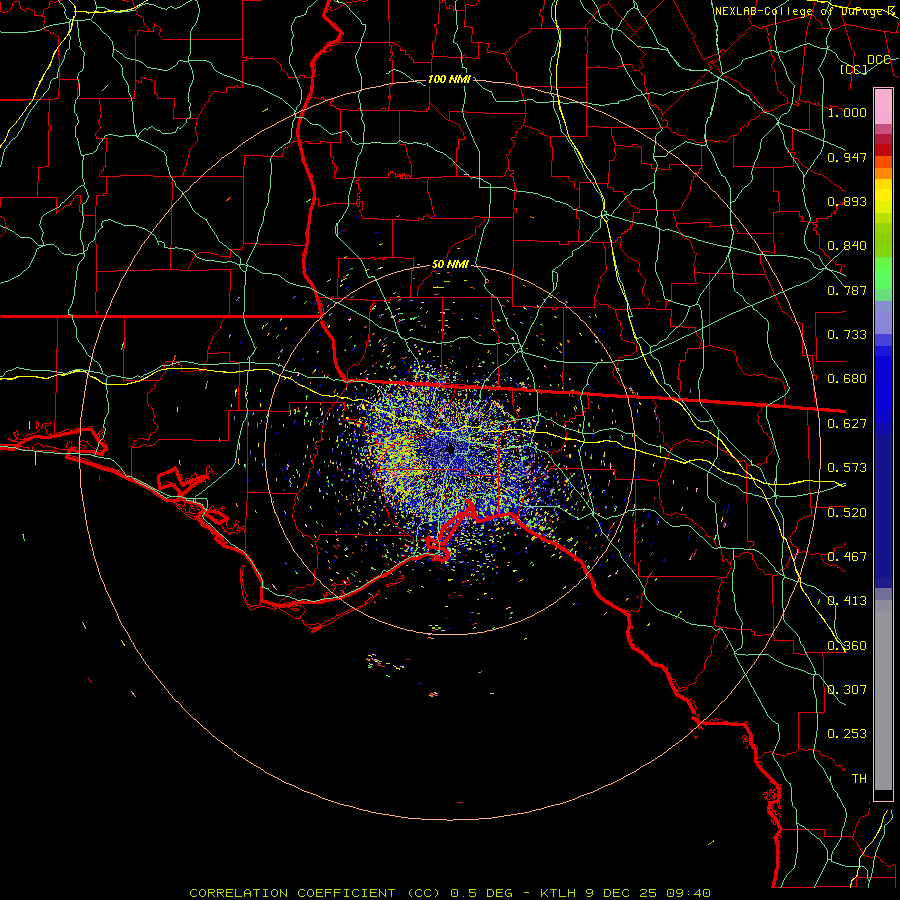The image size is (900, 900).
Task: Click the 0.840 scale value
Action: [x=847, y=246]
